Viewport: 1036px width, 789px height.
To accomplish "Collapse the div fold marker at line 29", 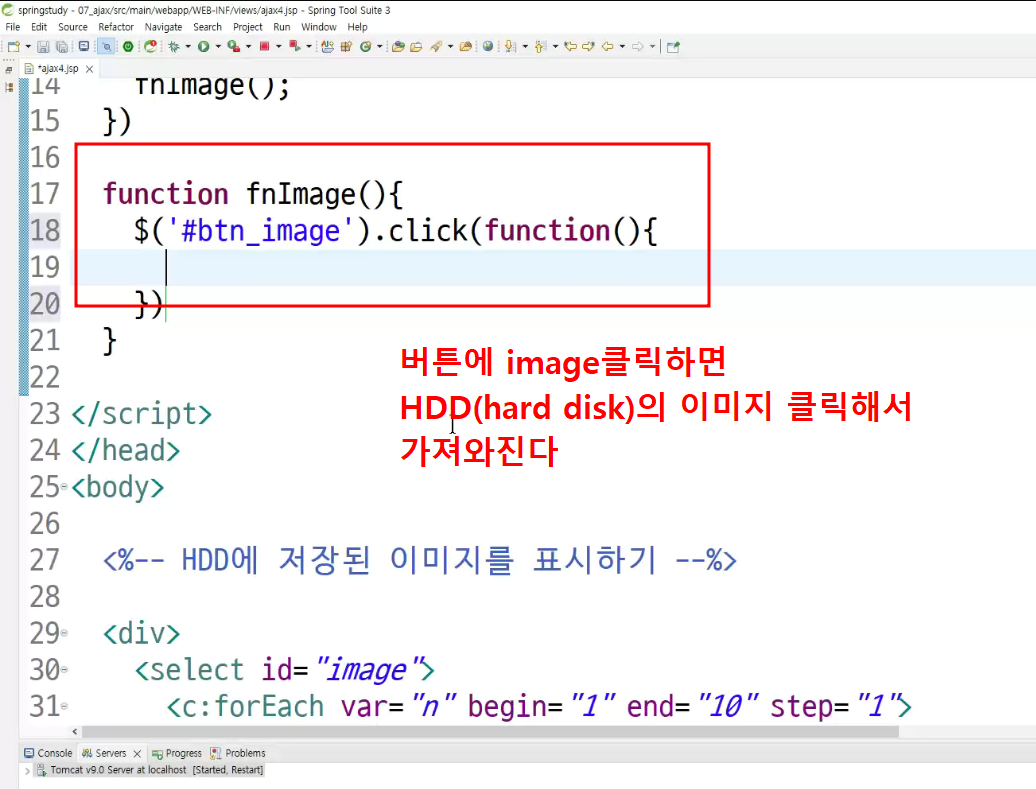I will tap(64, 633).
